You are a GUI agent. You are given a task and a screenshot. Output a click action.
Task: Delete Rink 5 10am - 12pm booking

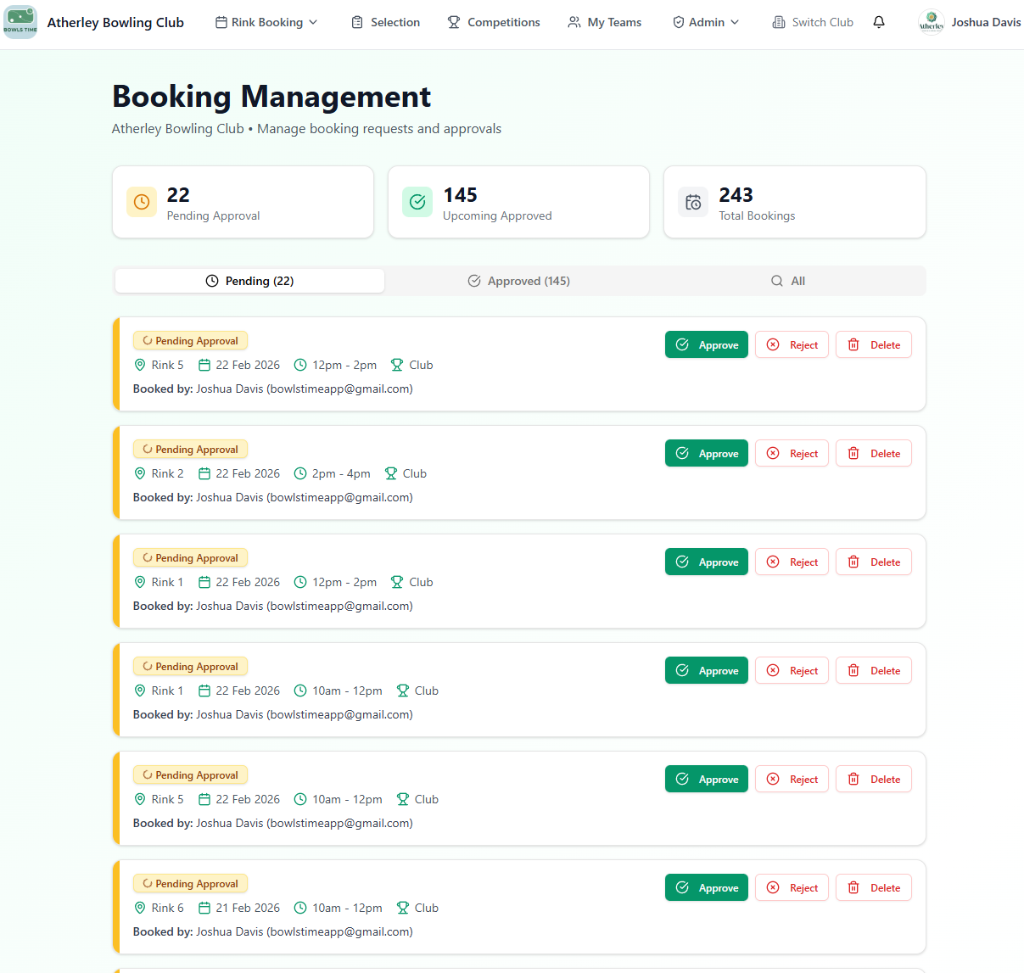pos(874,779)
